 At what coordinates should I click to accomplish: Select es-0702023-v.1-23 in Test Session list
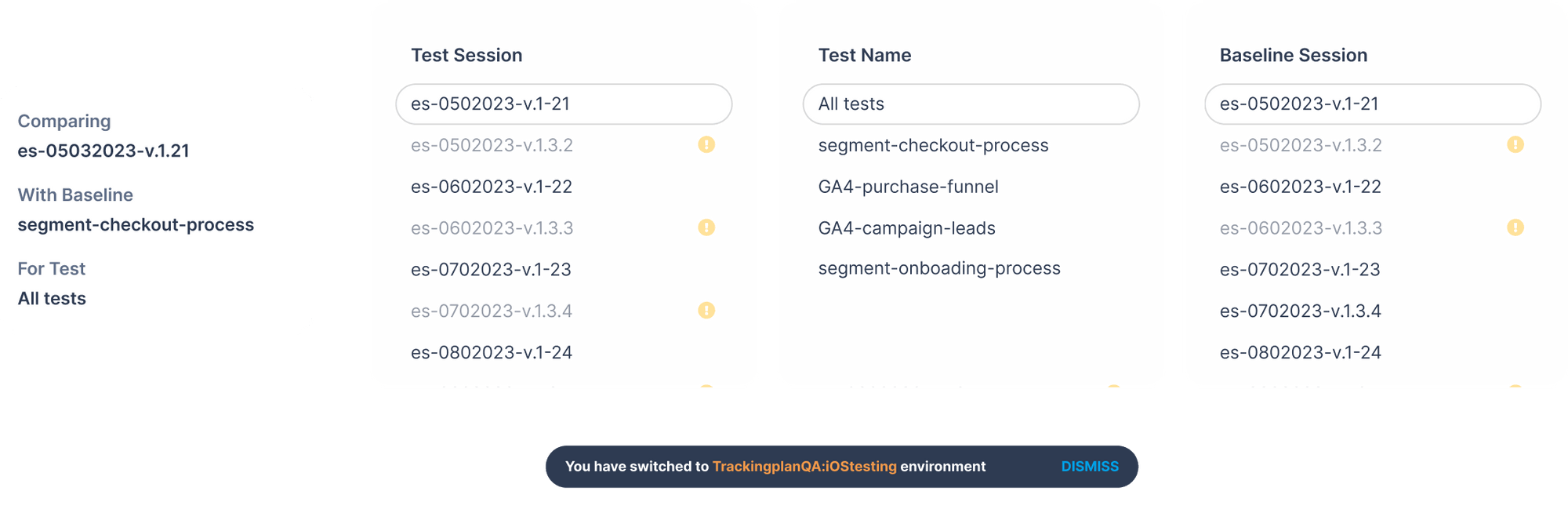(x=491, y=269)
